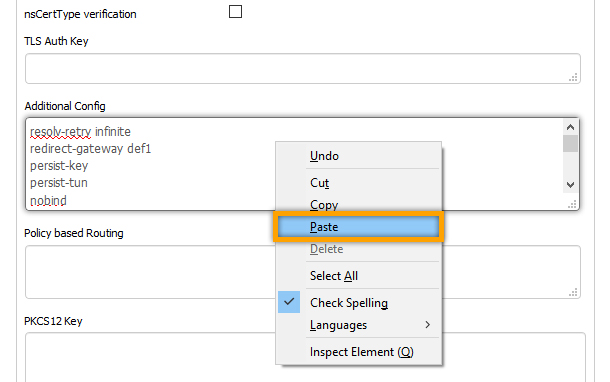Click the Additional Config scrollbar down arrow
The image size is (610, 382).
570,185
